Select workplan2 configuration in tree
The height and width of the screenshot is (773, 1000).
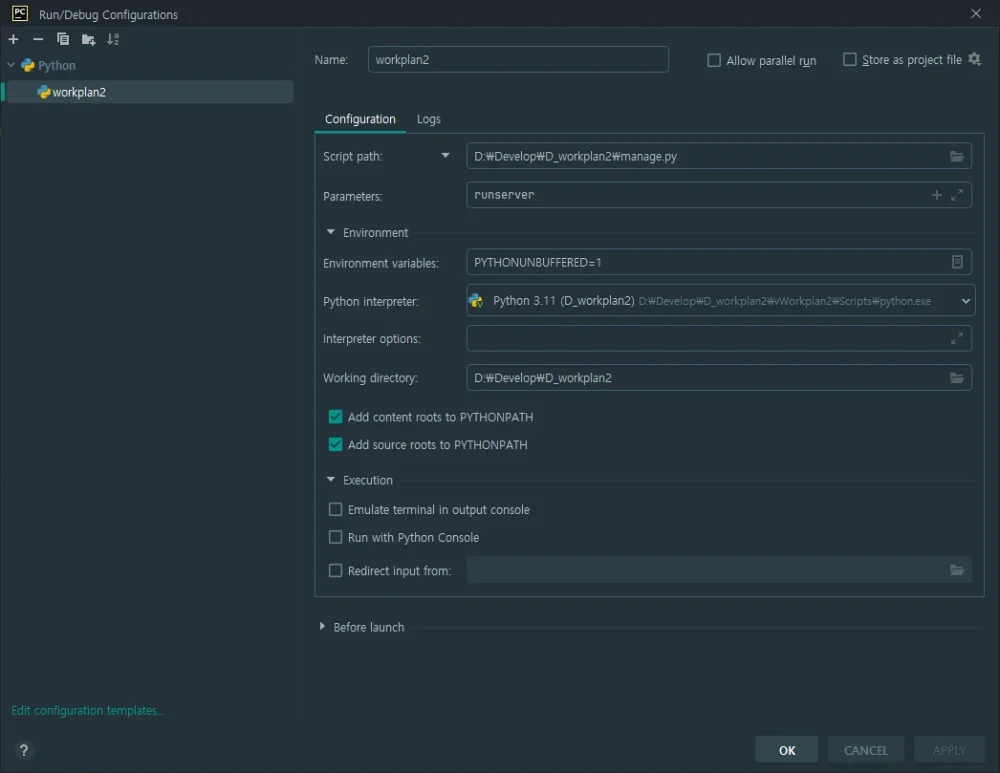[149, 92]
